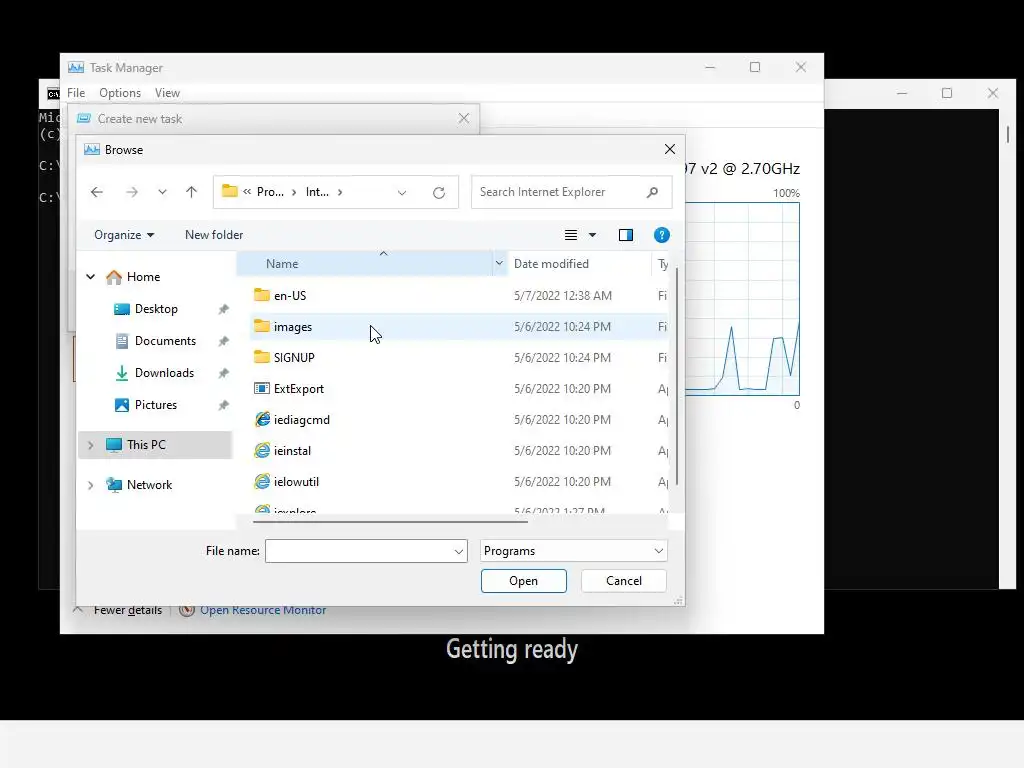Image resolution: width=1024 pixels, height=768 pixels.
Task: Create a New folder
Action: point(214,235)
